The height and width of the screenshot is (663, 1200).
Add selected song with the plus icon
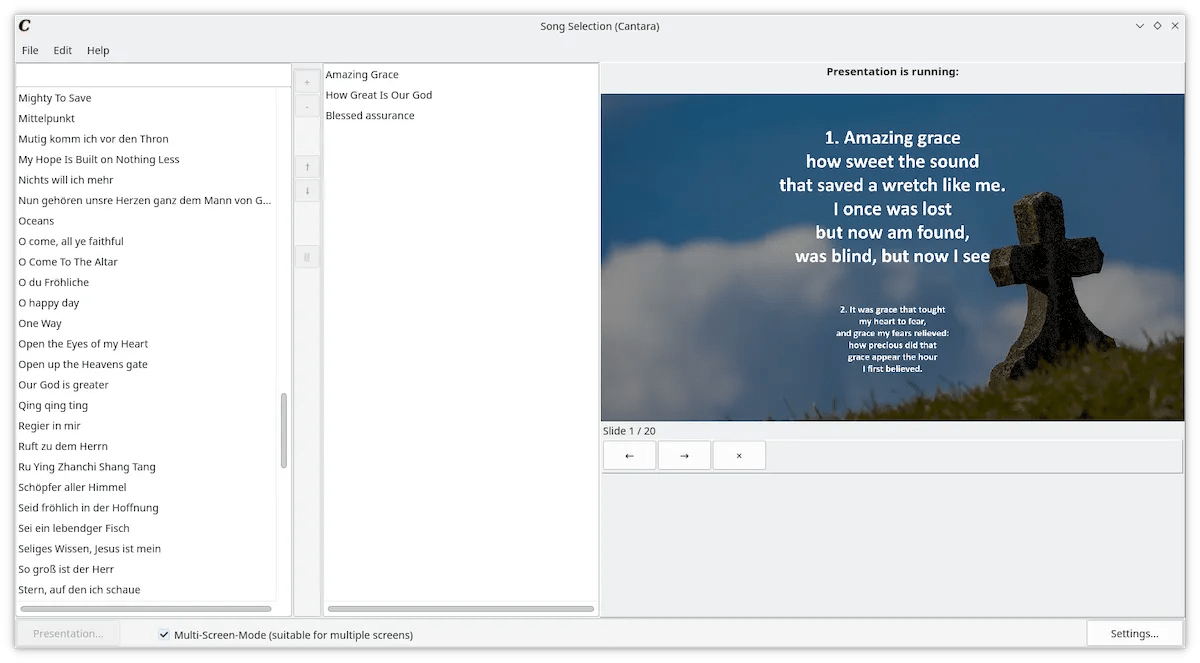pos(307,81)
